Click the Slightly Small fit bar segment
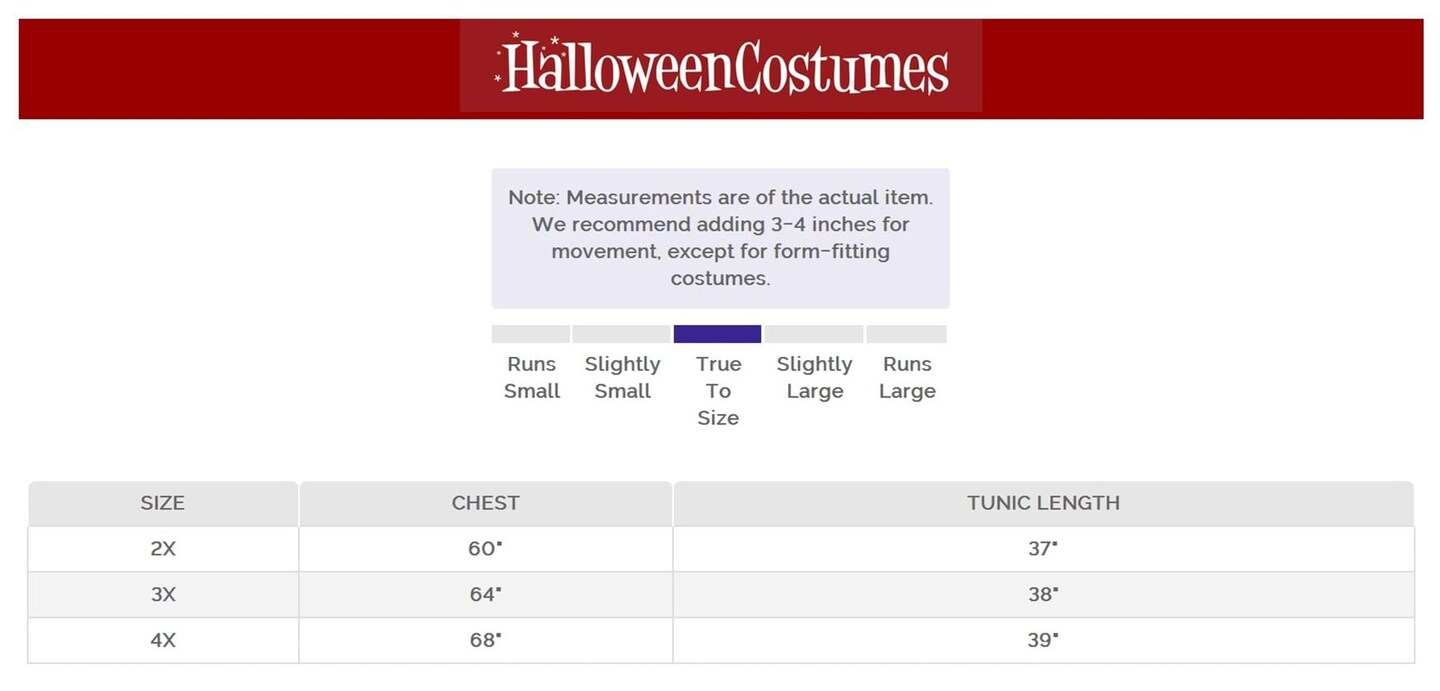 click(621, 334)
